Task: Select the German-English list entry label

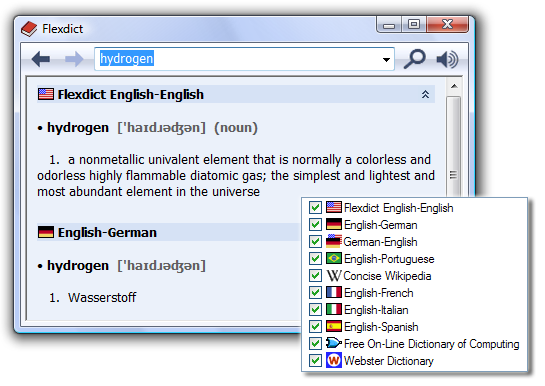Action: [380, 242]
